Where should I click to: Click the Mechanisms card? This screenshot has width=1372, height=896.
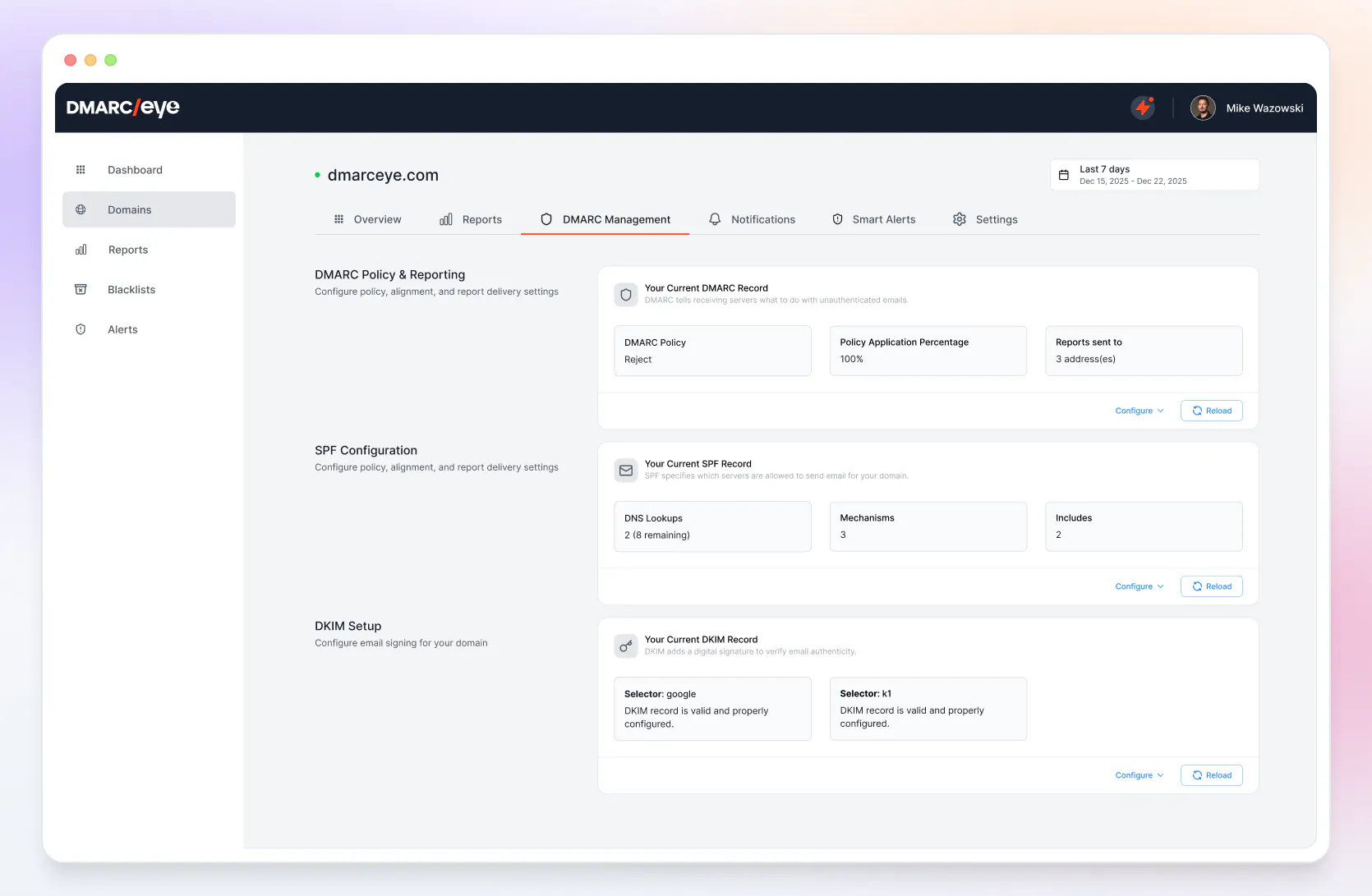(928, 526)
